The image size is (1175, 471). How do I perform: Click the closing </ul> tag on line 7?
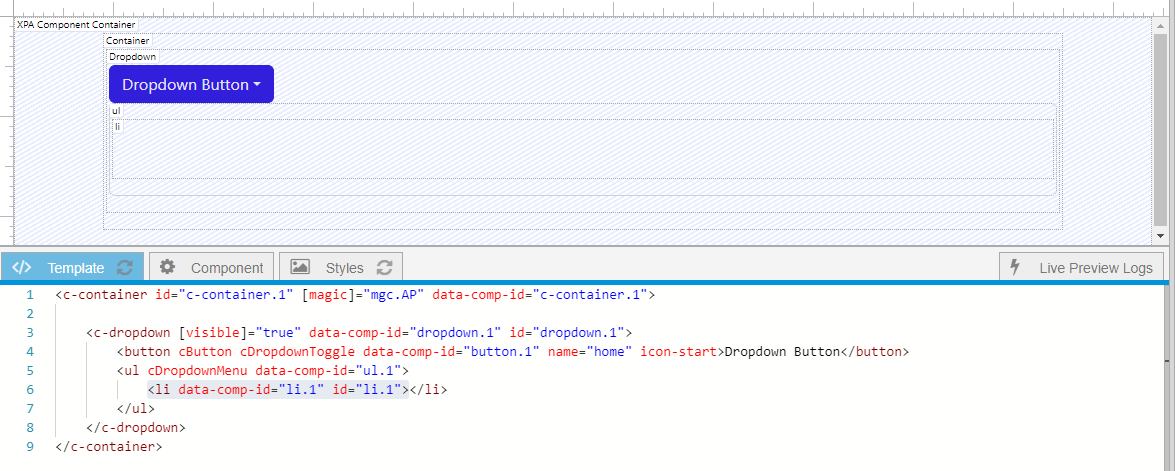[x=136, y=408]
